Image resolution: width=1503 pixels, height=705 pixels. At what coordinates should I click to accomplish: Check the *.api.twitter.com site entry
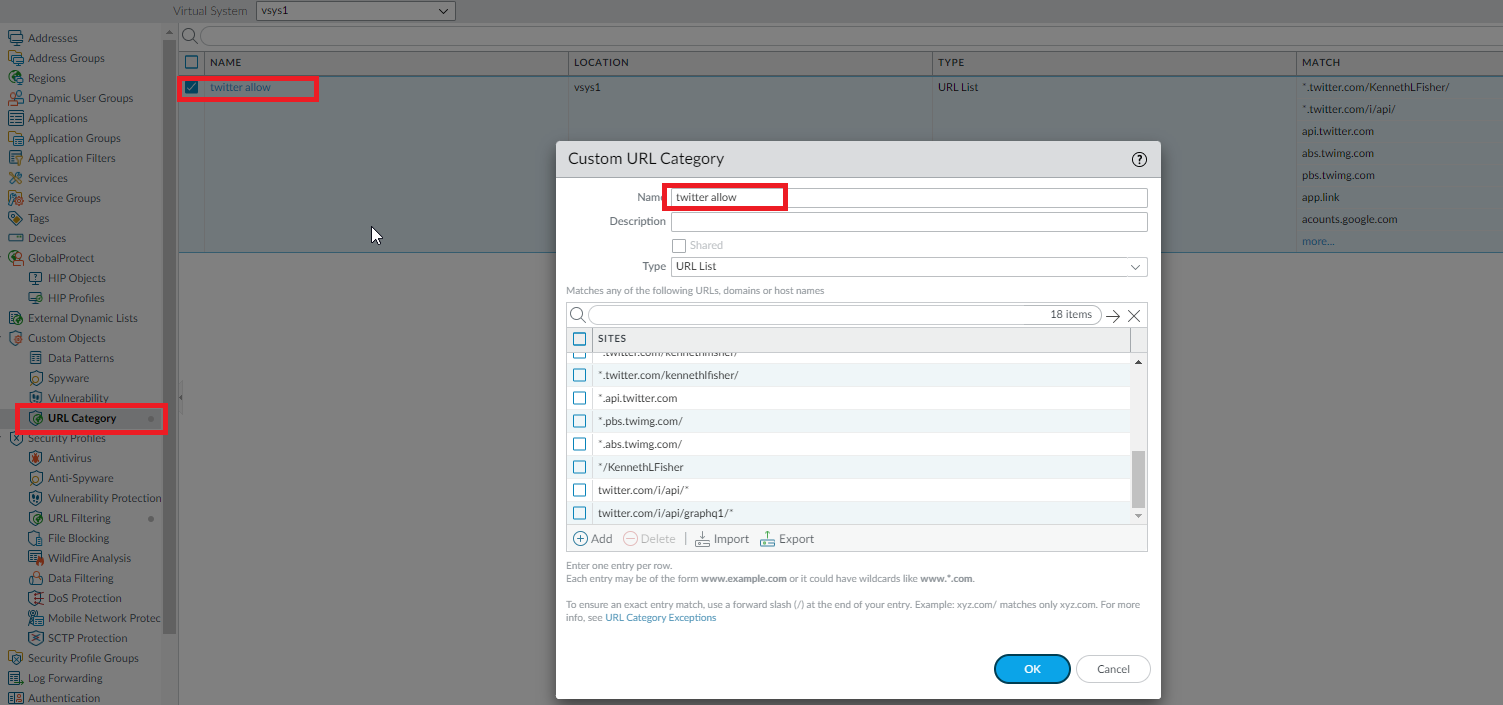[x=580, y=397]
